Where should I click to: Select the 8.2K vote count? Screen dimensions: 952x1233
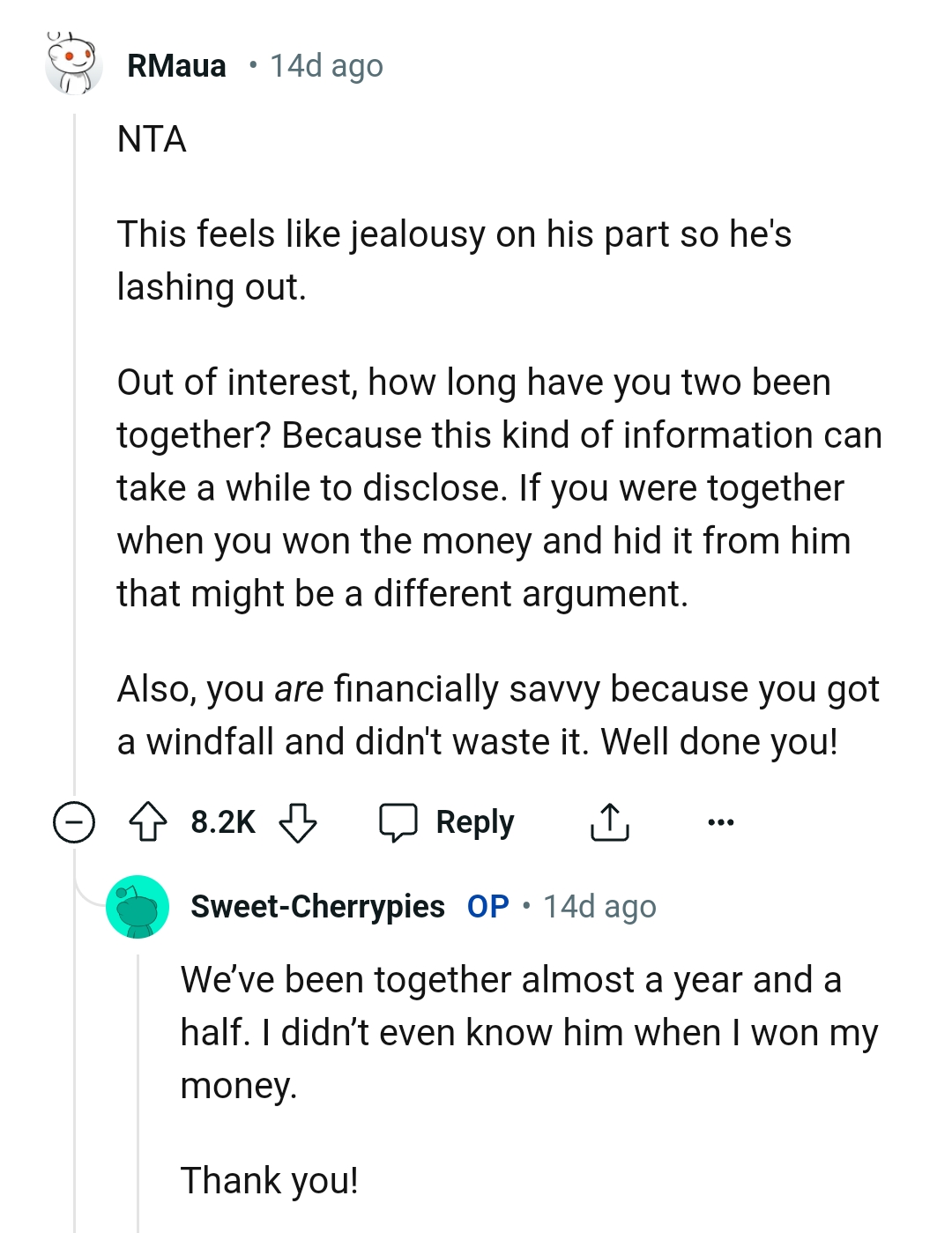pos(222,821)
